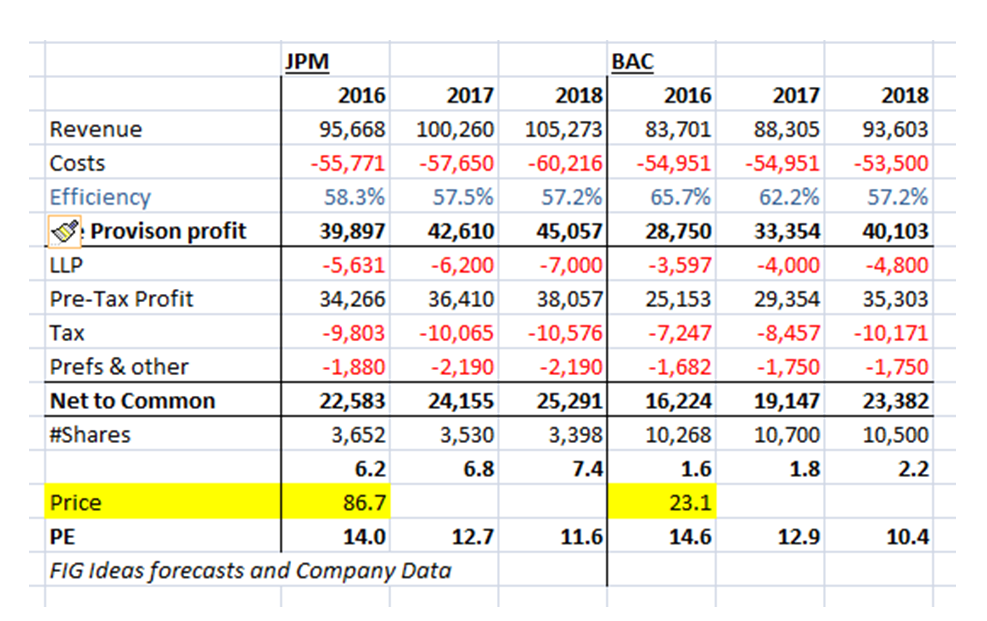987x621 pixels.
Task: Click the Costs row label
Action: pos(77,163)
